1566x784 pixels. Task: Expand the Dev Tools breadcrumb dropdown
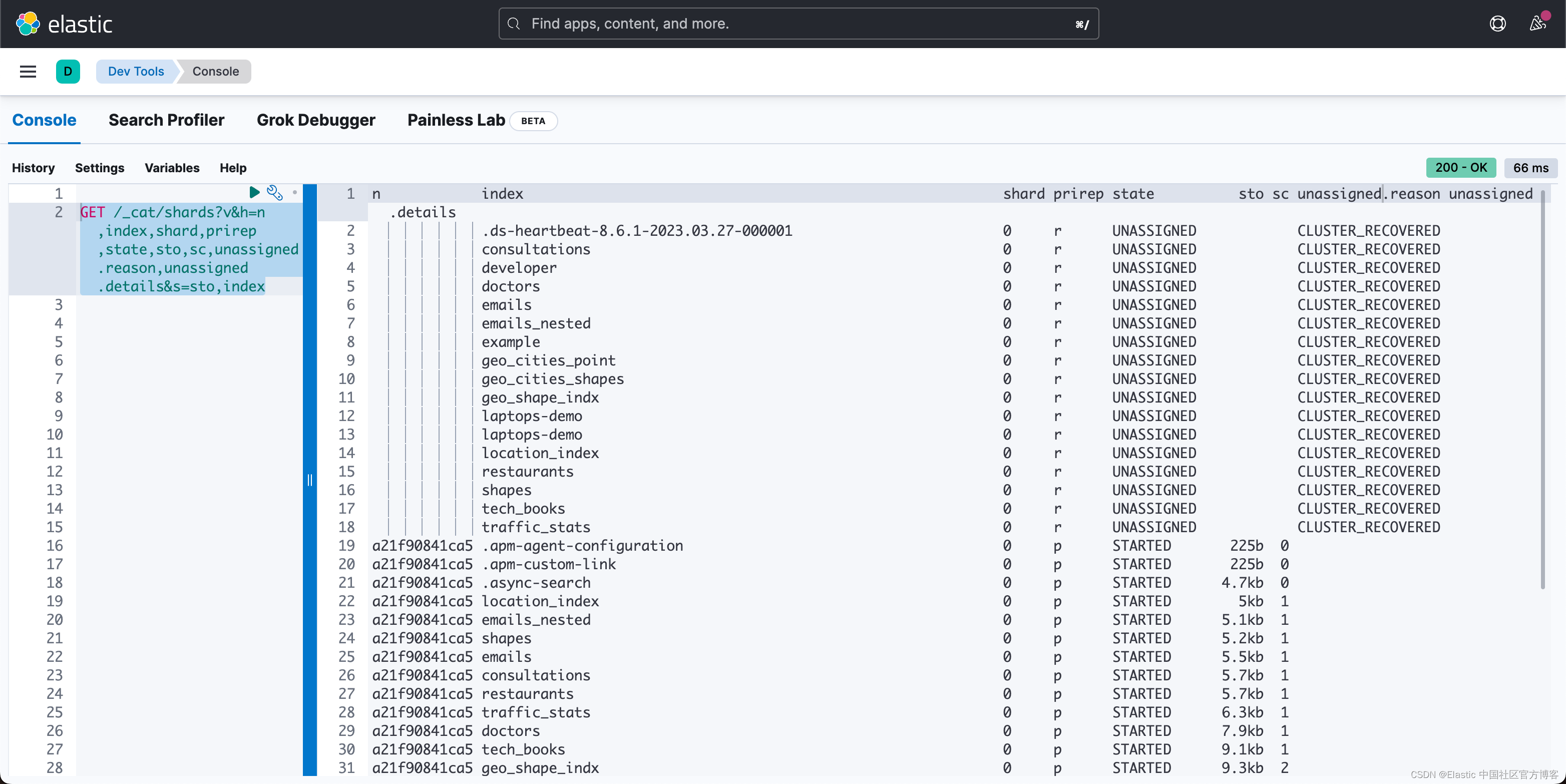[136, 71]
